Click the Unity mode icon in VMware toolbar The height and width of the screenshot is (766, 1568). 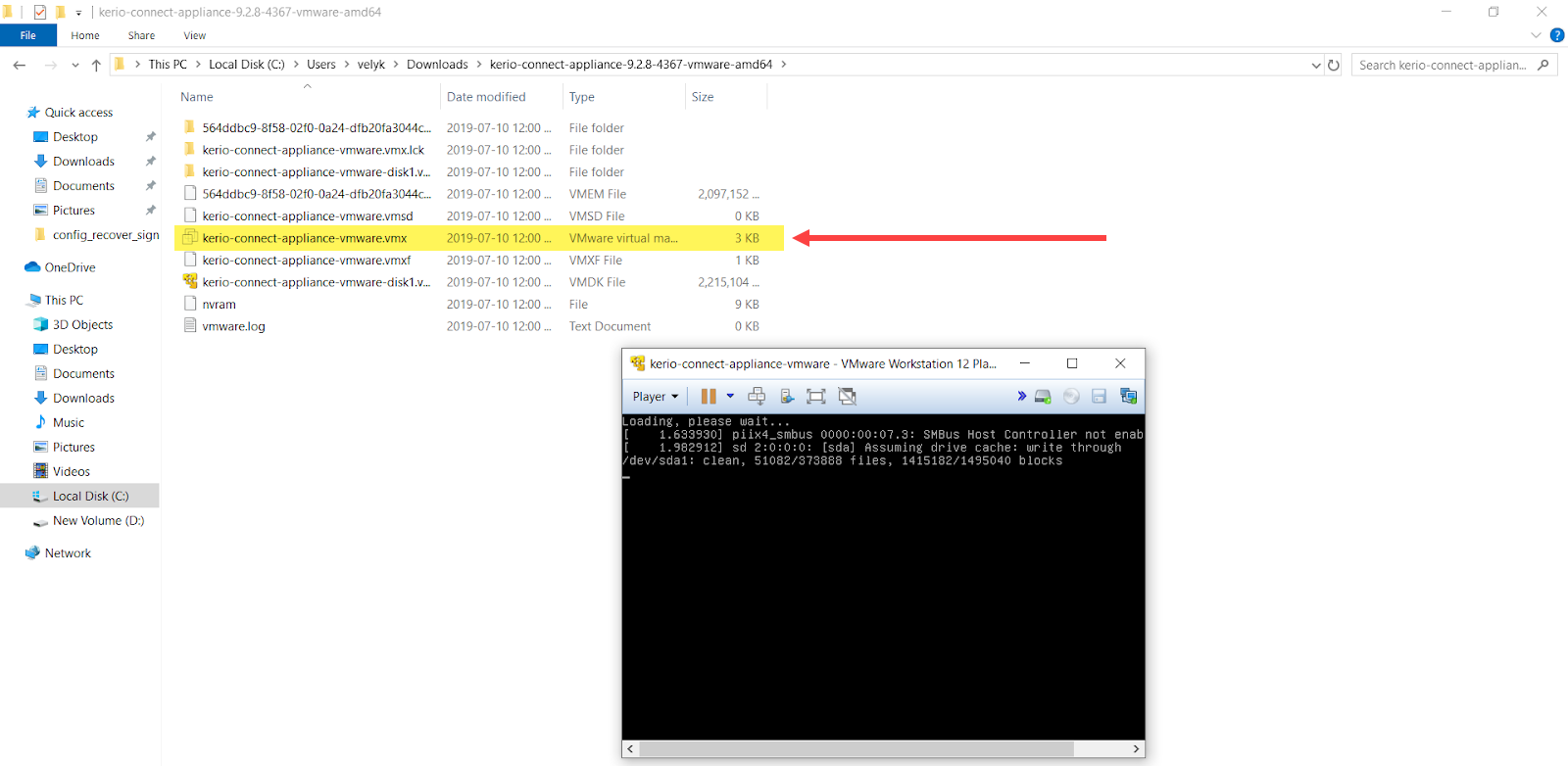(847, 397)
